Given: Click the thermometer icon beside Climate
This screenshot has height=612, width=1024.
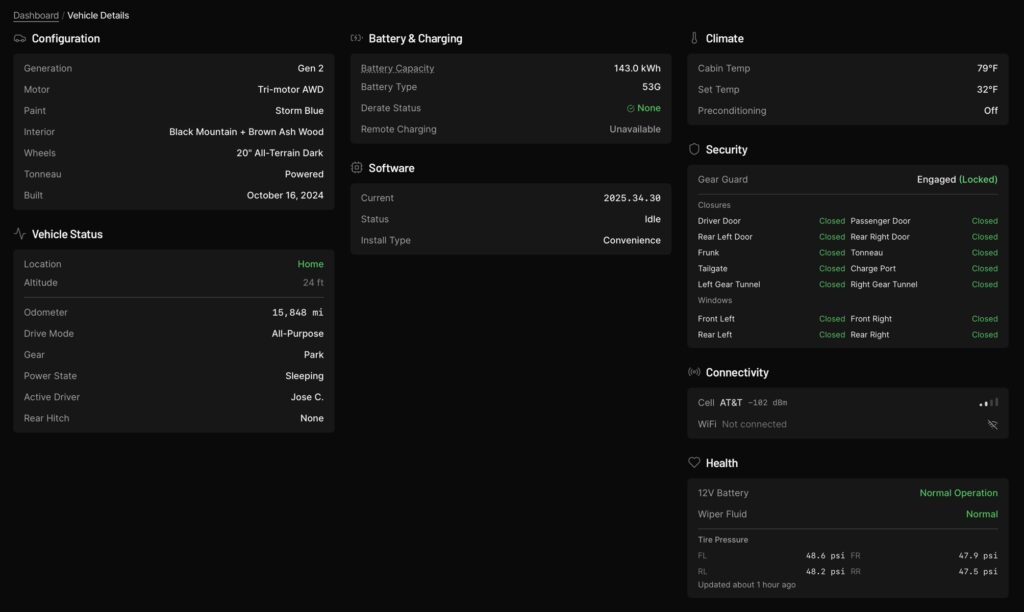Looking at the screenshot, I should 694,38.
